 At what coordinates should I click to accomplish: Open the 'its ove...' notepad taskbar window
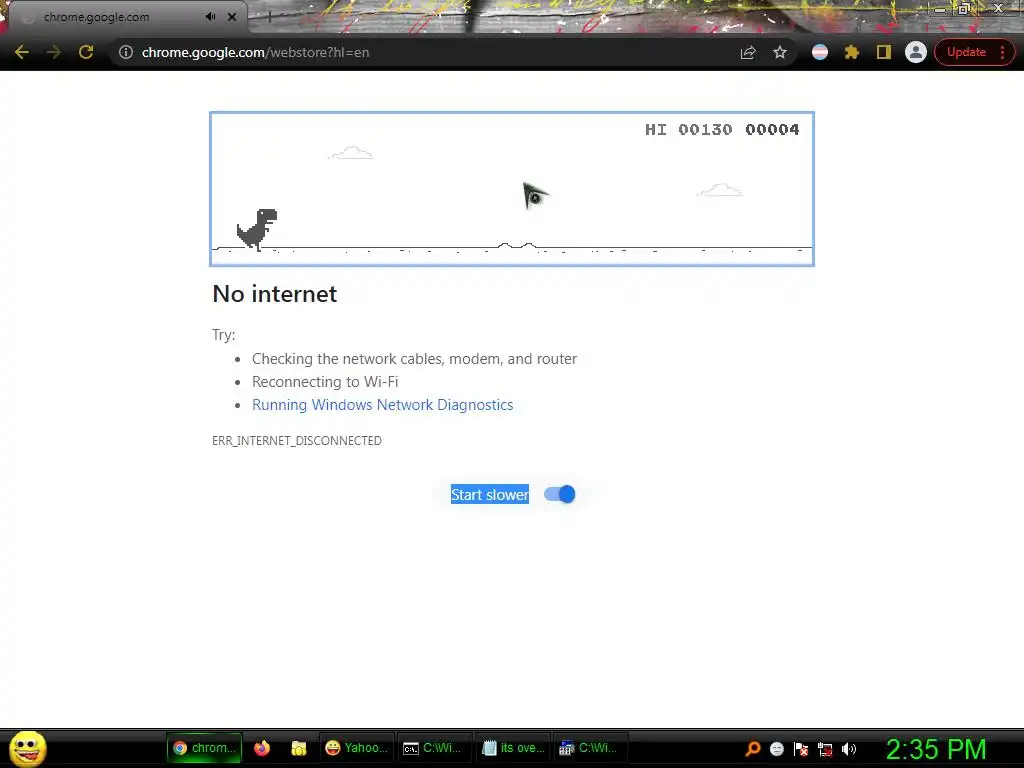pos(513,748)
